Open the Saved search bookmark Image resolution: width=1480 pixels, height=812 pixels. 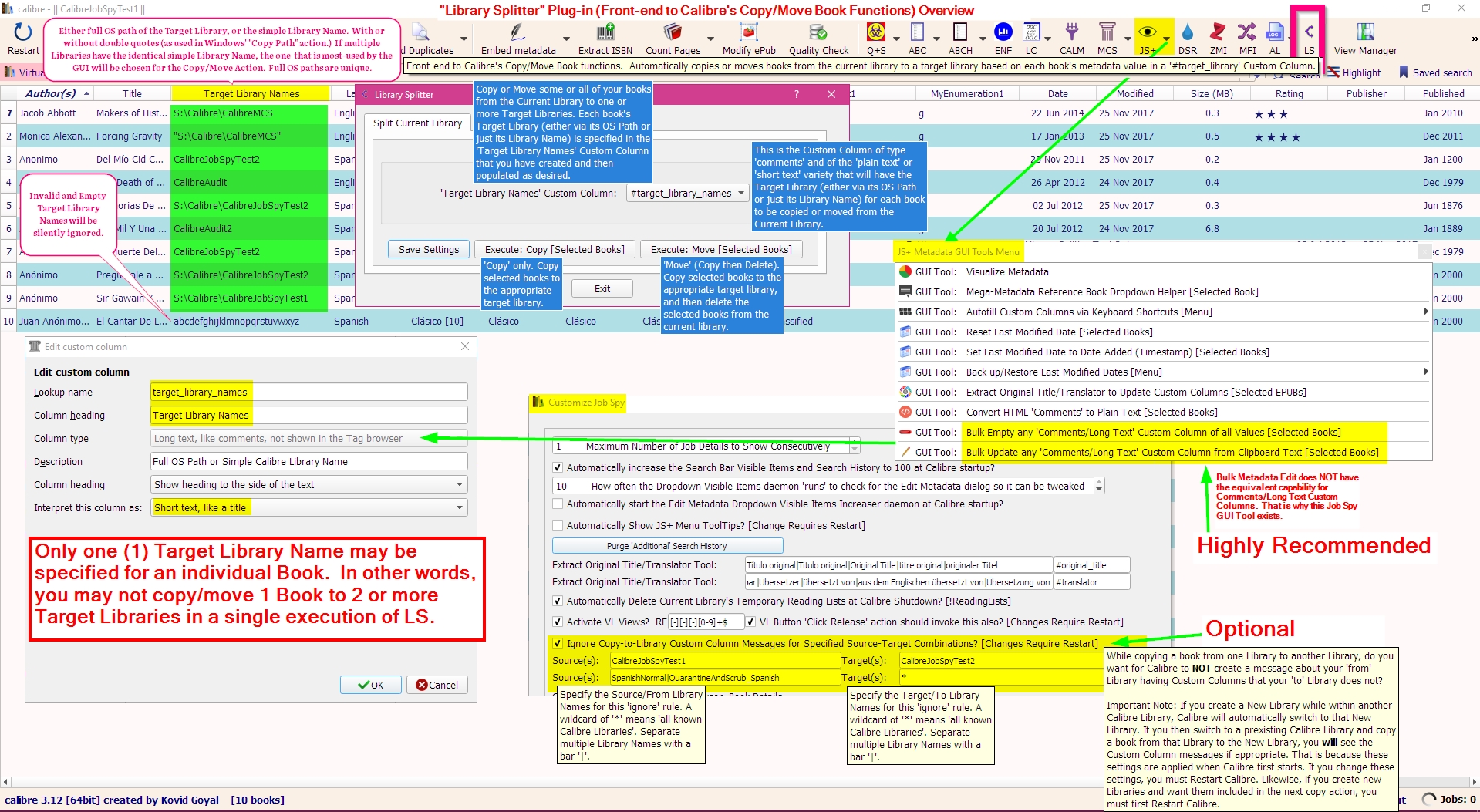point(1404,72)
